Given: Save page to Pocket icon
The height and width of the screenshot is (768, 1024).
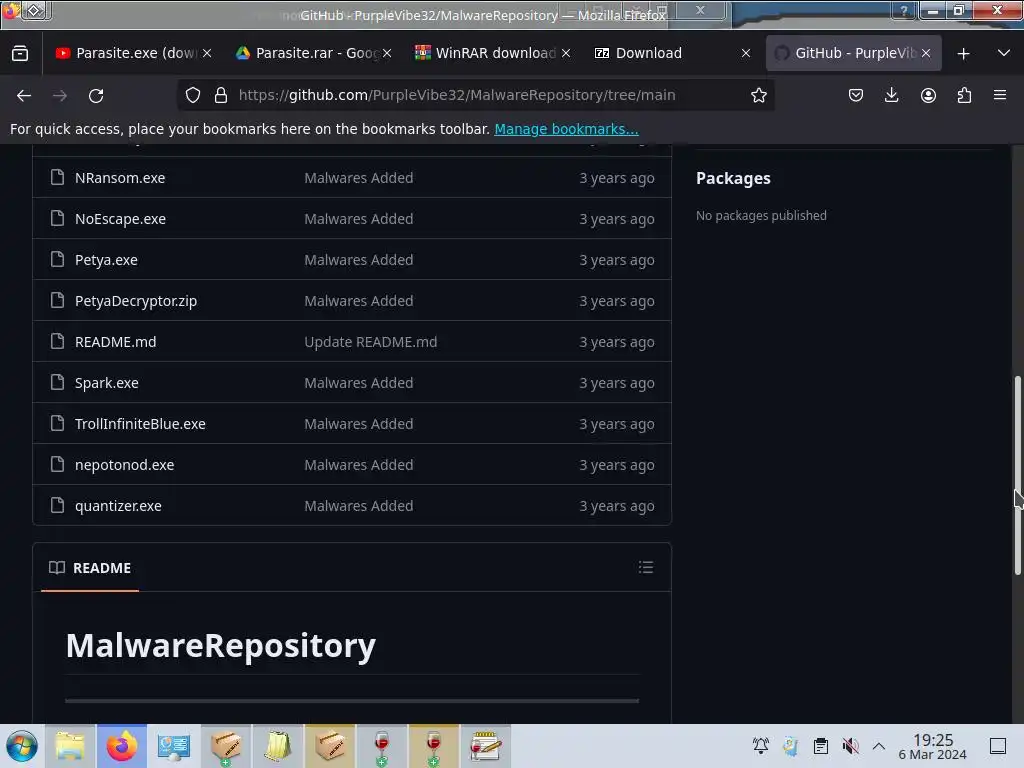Looking at the screenshot, I should 856,95.
